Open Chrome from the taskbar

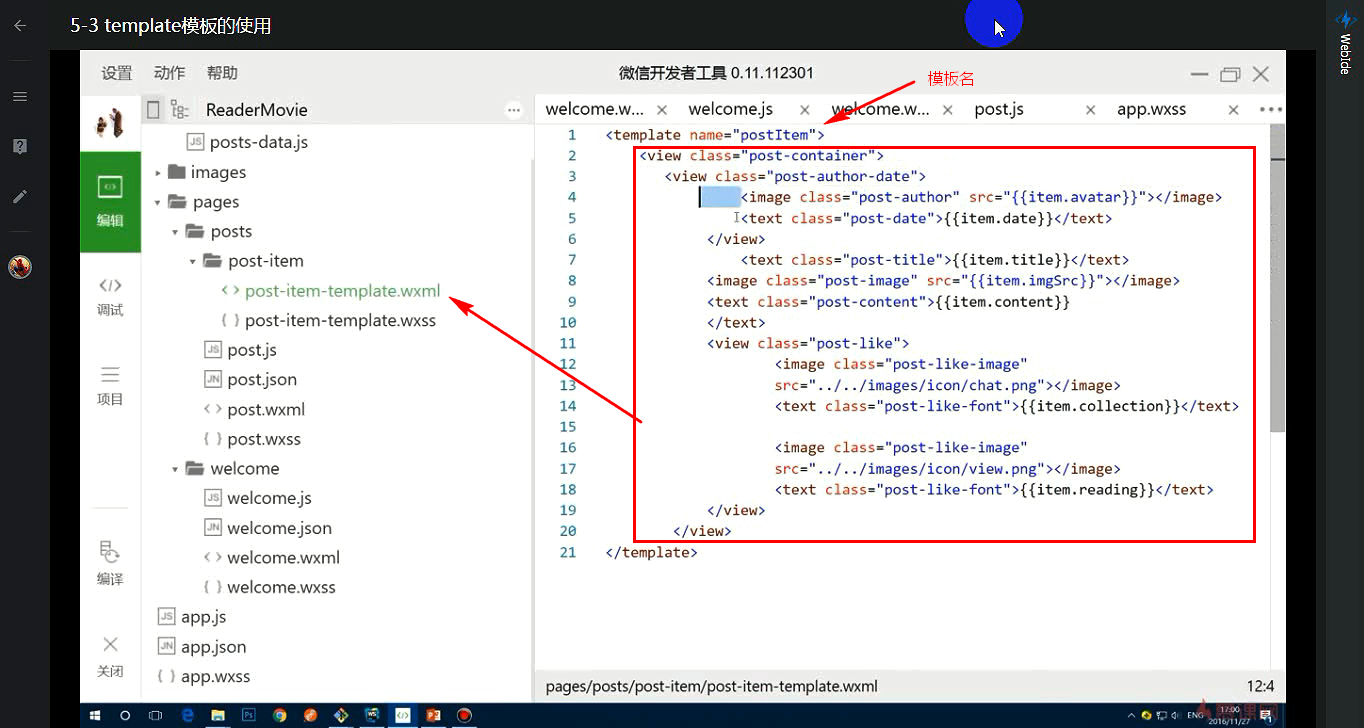click(x=279, y=716)
